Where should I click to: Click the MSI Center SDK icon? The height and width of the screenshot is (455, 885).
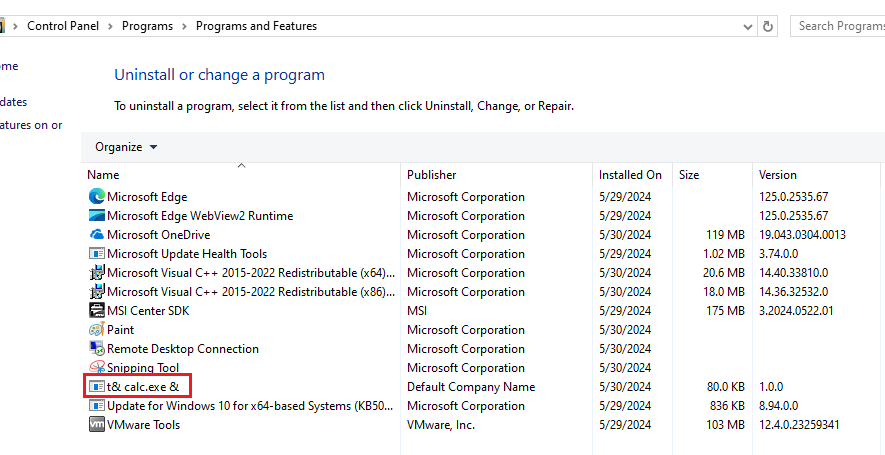coord(97,311)
